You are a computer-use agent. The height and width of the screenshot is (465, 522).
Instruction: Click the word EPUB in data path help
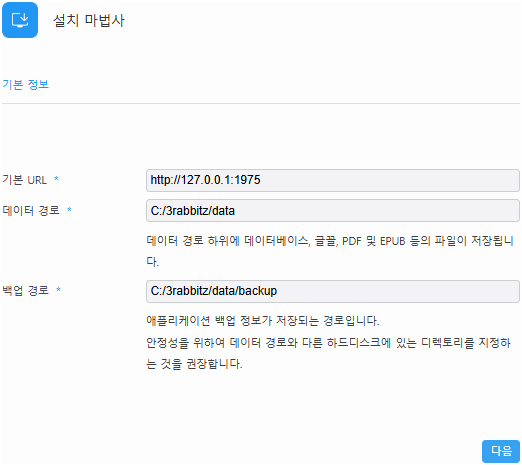point(393,241)
